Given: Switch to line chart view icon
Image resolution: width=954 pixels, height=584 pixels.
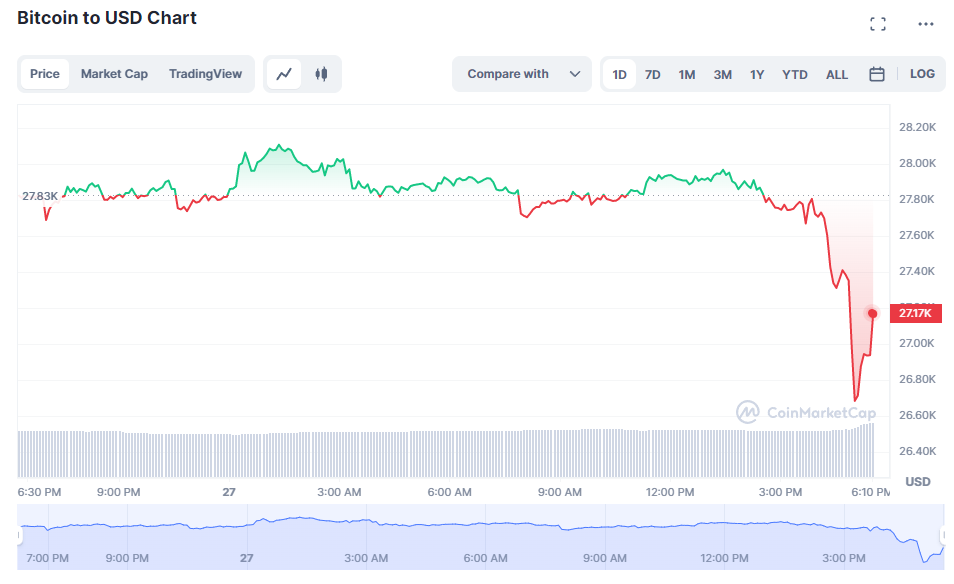Looking at the screenshot, I should point(285,74).
